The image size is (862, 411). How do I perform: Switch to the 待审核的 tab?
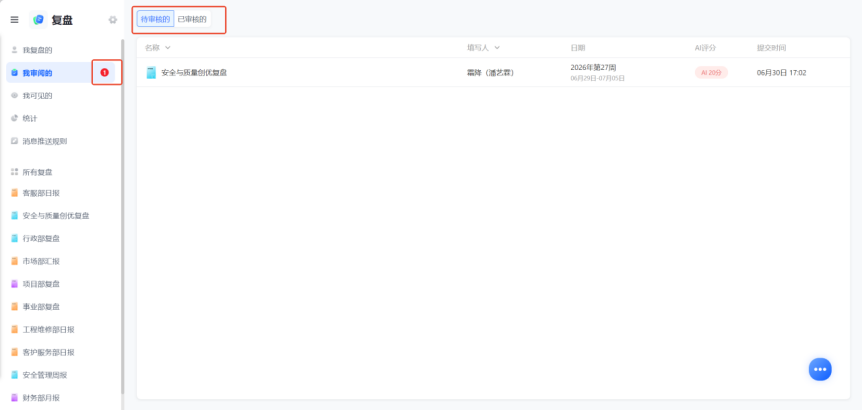[x=156, y=19]
